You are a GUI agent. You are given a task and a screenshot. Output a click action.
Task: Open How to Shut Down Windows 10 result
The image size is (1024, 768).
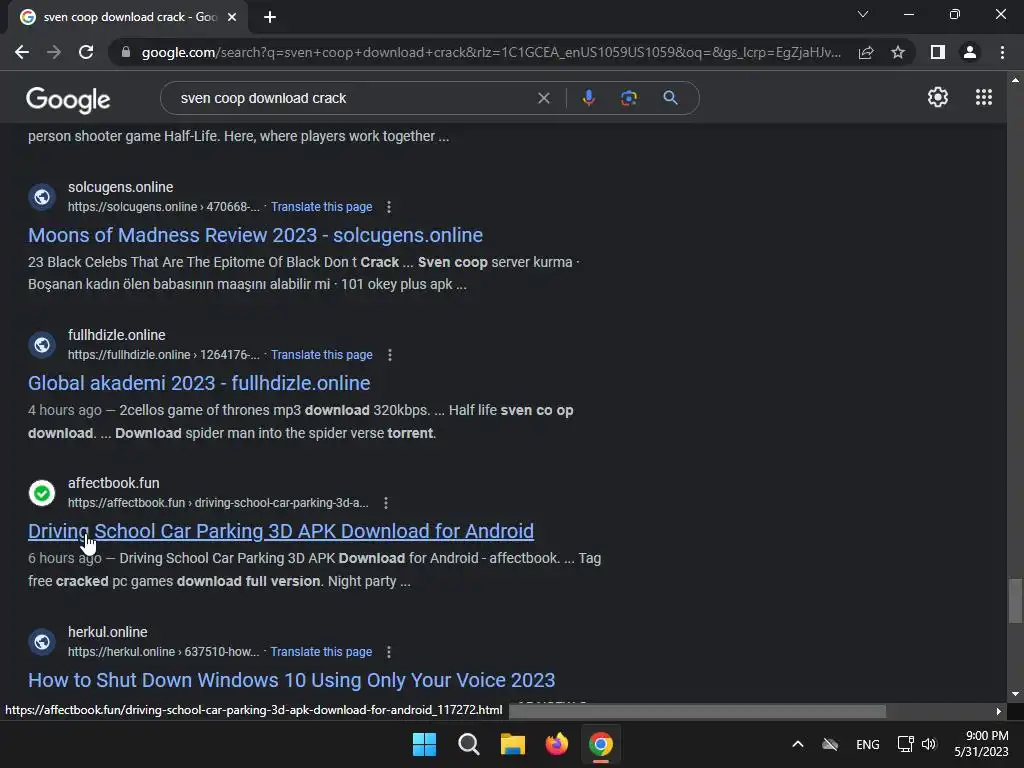(291, 680)
